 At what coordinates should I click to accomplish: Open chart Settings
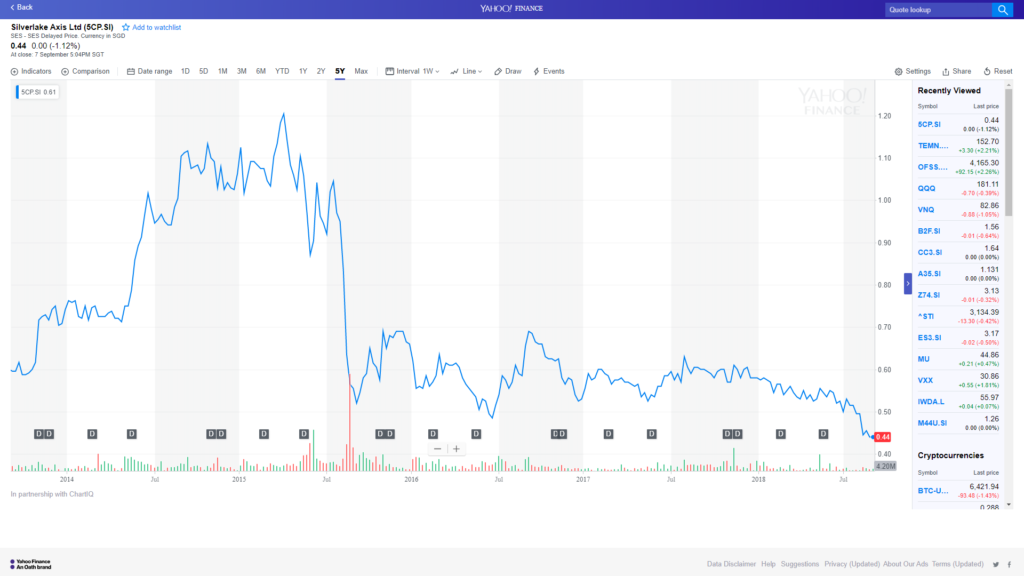[912, 71]
